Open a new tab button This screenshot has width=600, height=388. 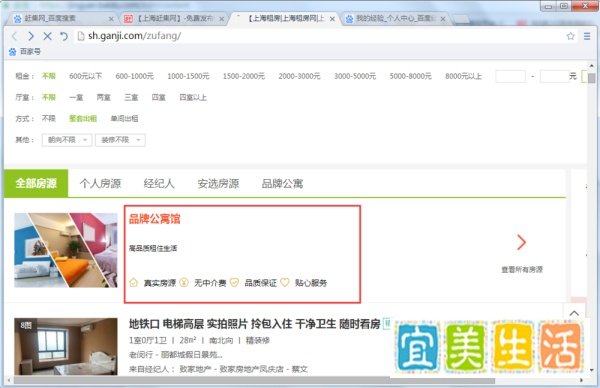click(x=461, y=19)
